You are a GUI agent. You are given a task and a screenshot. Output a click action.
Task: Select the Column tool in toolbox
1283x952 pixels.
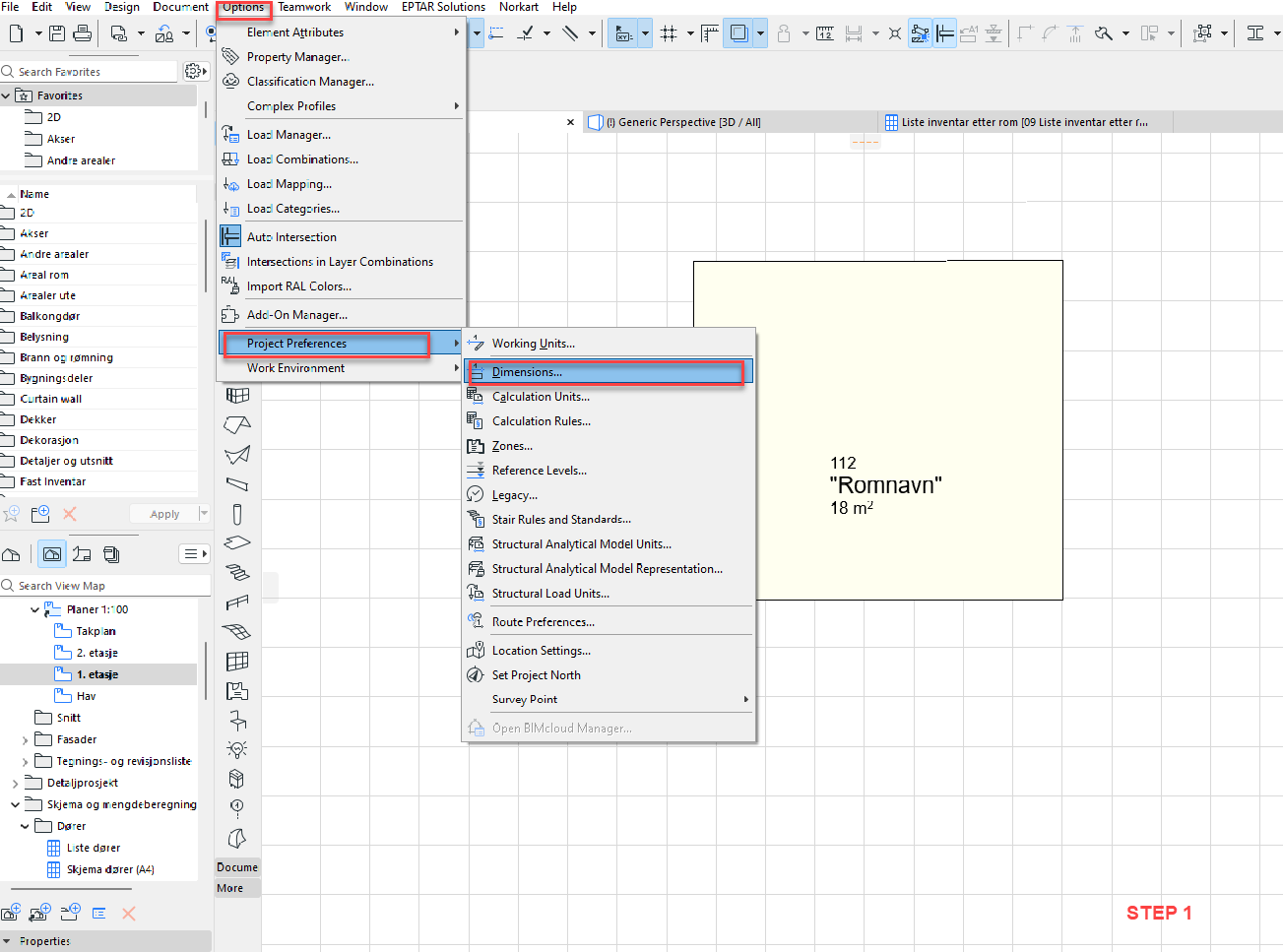click(237, 514)
